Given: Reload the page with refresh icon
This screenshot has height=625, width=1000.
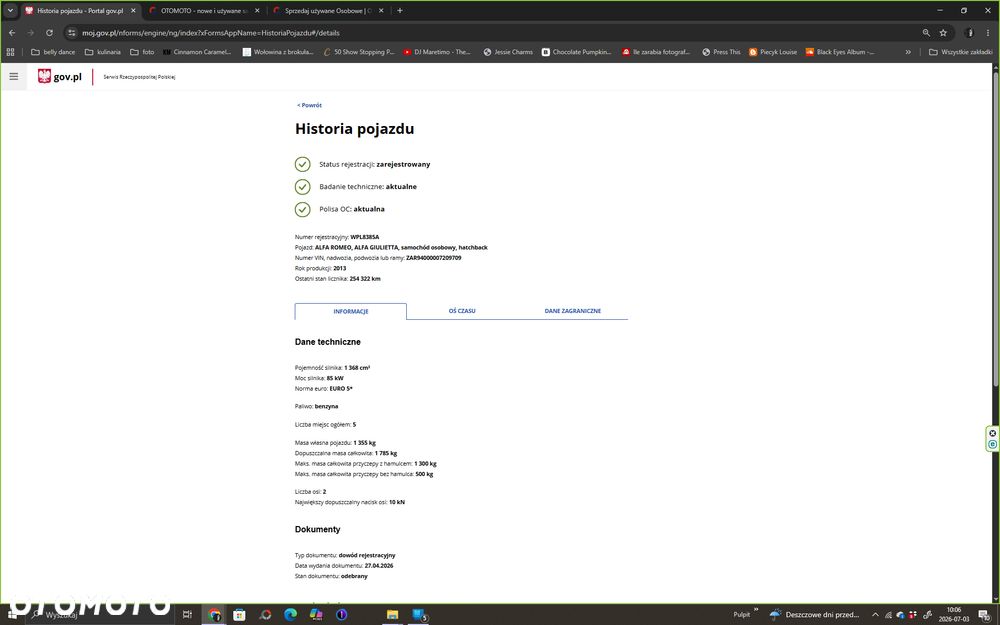Looking at the screenshot, I should (49, 33).
